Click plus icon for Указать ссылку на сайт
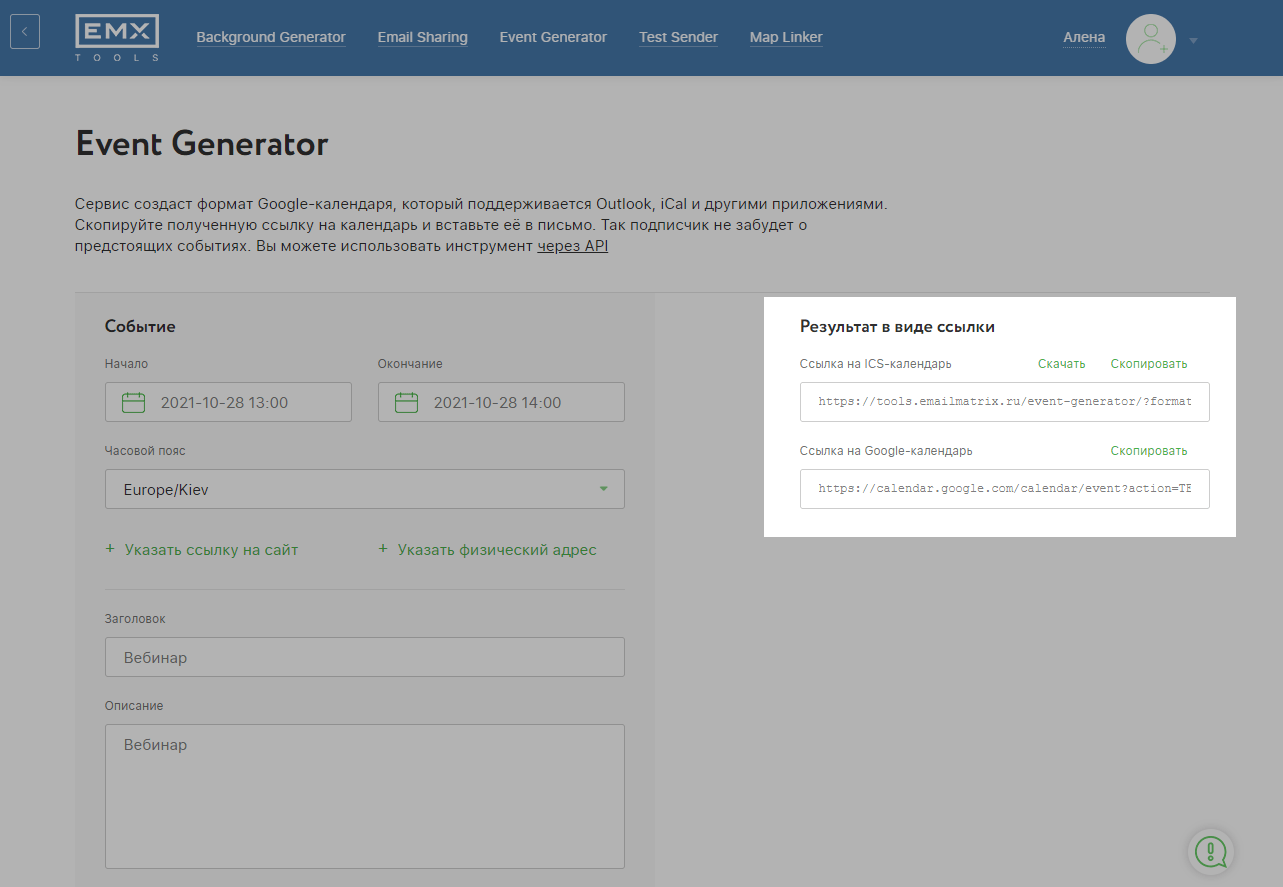Screen dimensions: 1283x887 click(x=110, y=549)
